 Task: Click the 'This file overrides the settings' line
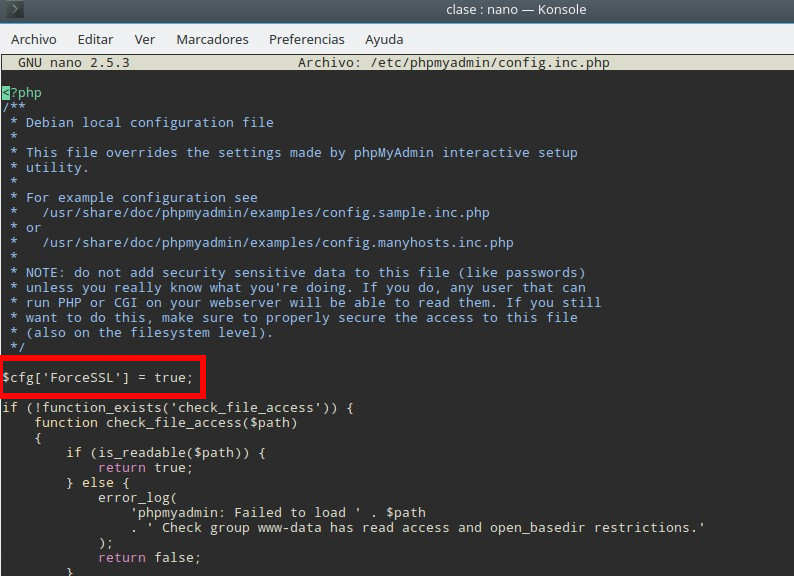(x=294, y=152)
